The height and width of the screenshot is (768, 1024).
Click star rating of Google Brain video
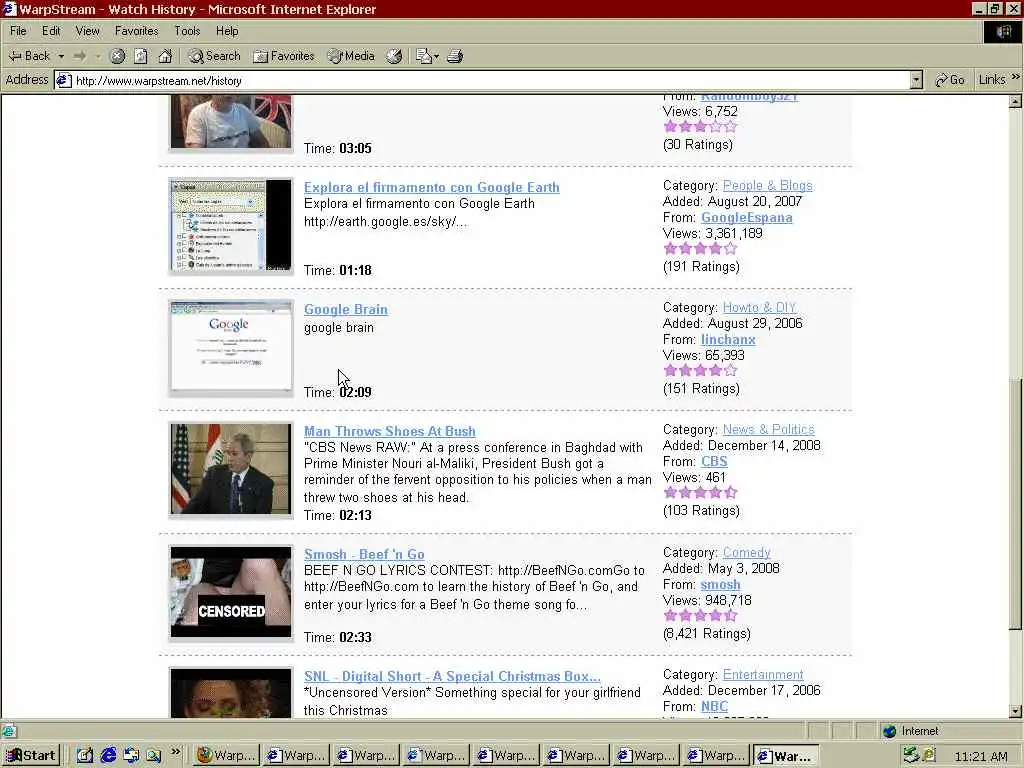pos(700,370)
